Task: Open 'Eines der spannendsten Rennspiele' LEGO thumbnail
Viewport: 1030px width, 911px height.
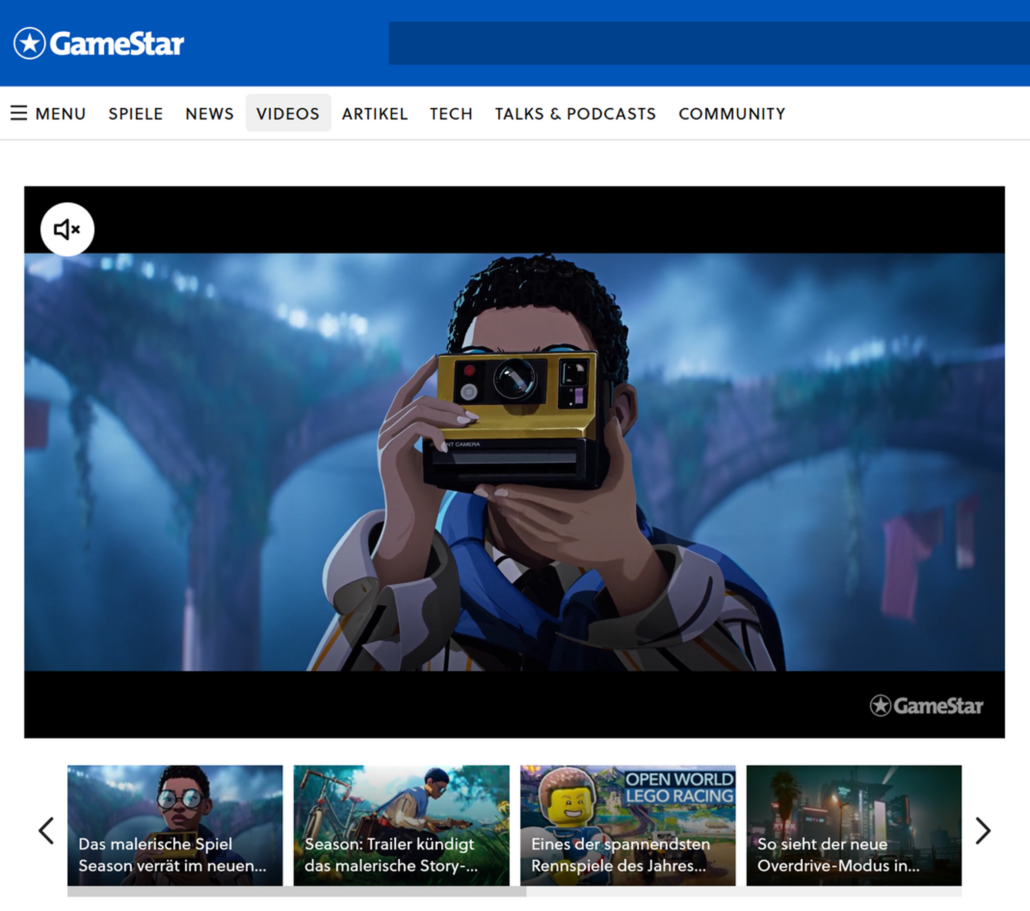Action: [628, 825]
